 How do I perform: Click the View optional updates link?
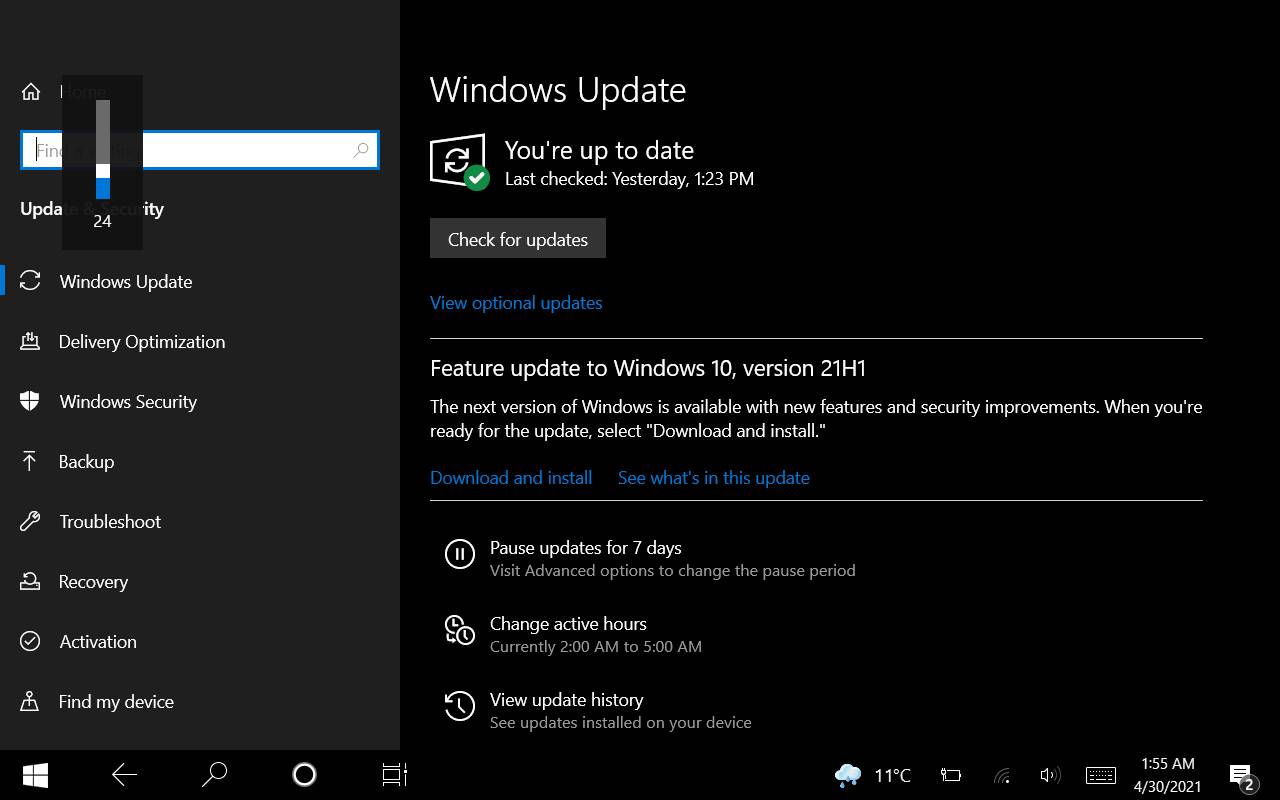click(516, 303)
